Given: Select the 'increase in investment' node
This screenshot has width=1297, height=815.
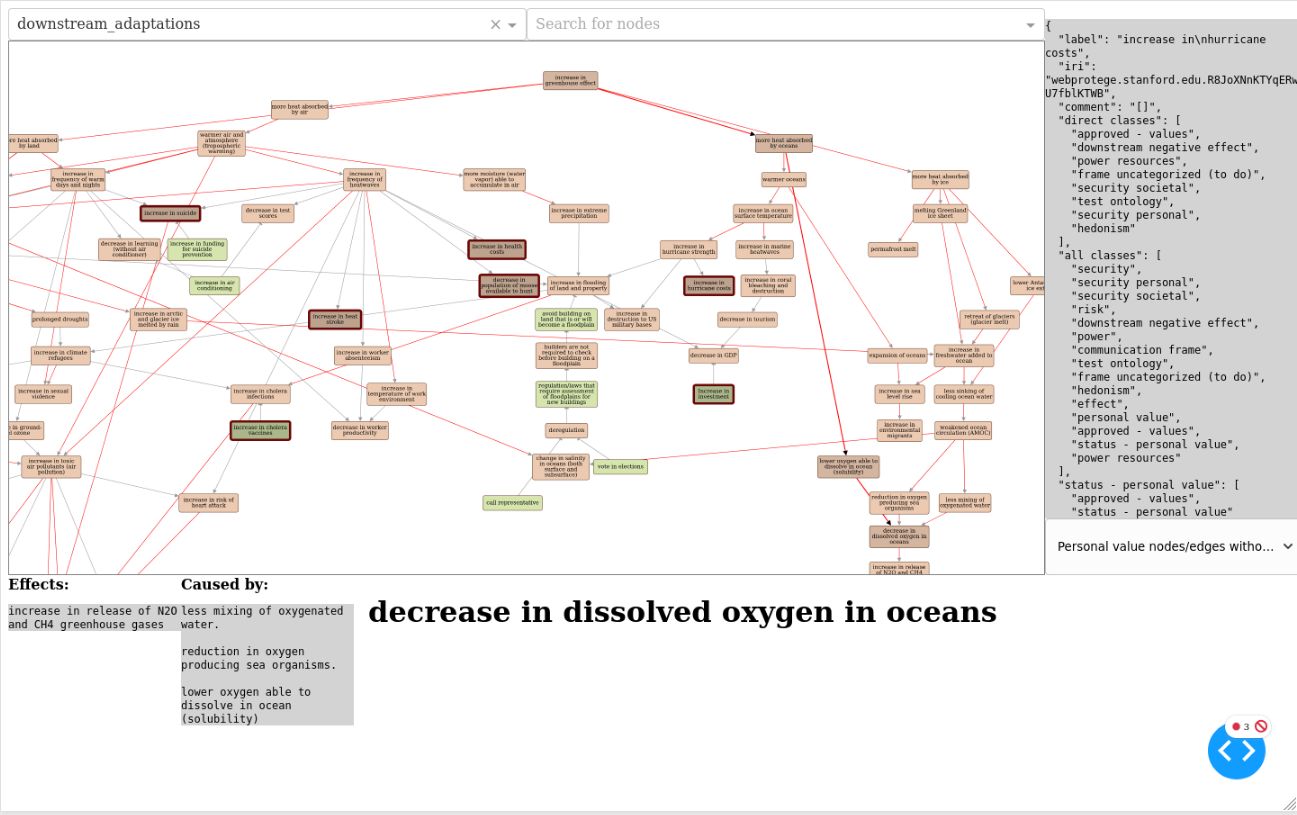Looking at the screenshot, I should pyautogui.click(x=713, y=394).
